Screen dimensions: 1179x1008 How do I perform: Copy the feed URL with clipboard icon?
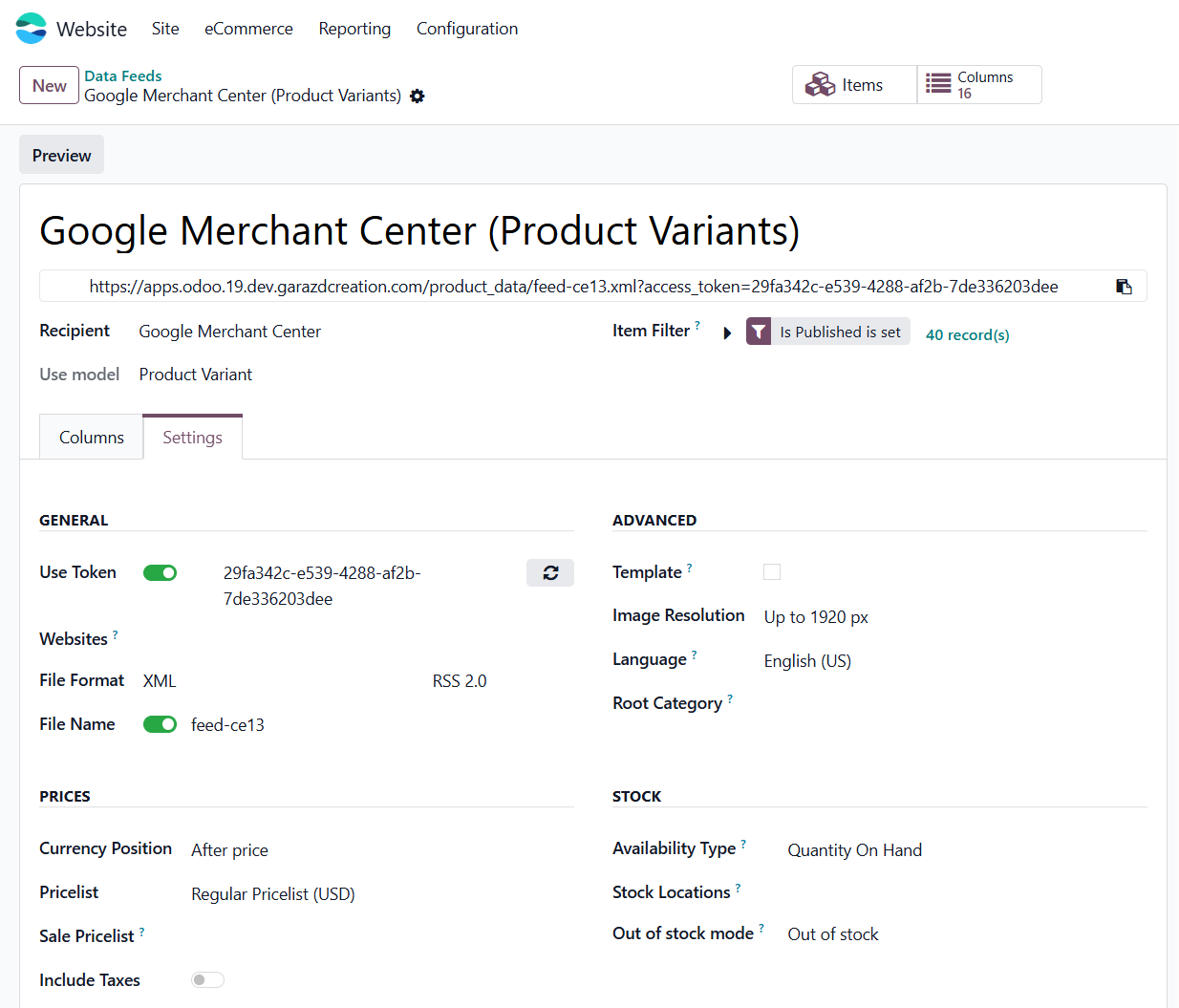(x=1124, y=287)
